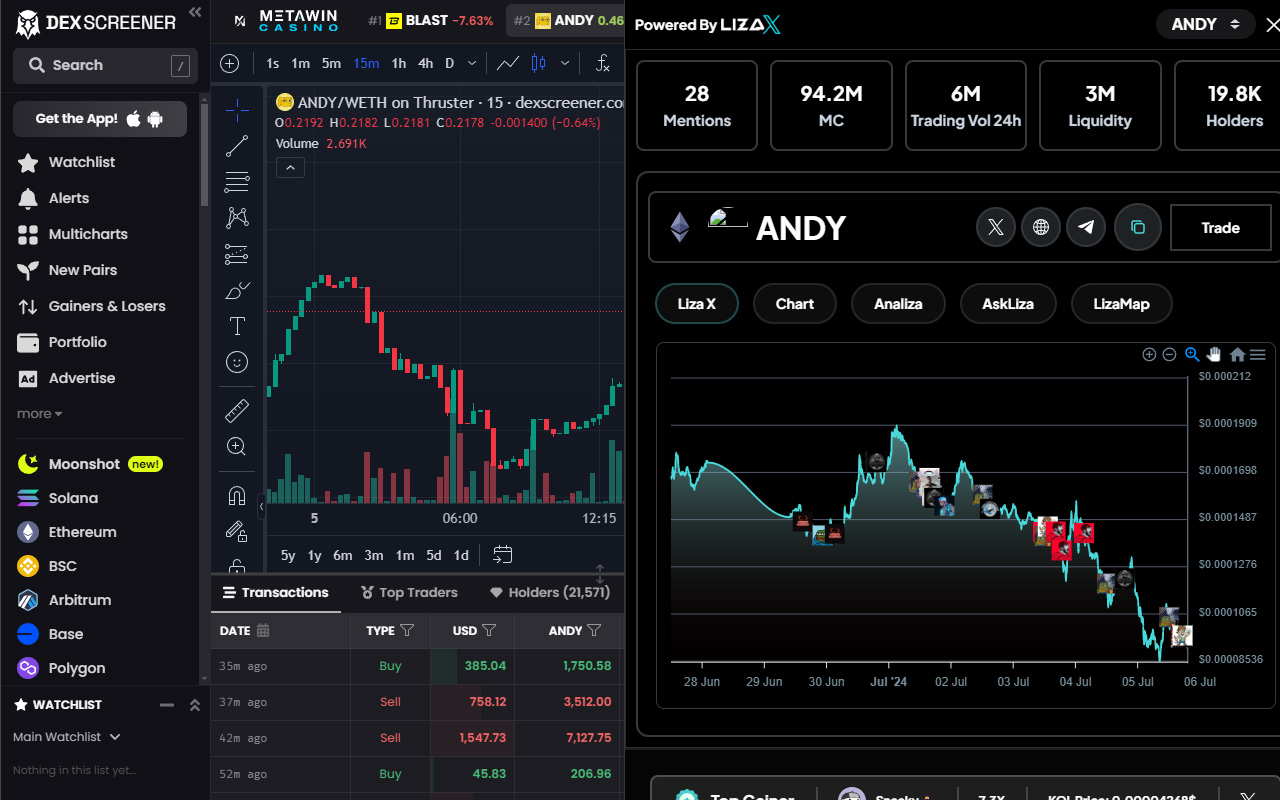Open the fx indicators menu
The image size is (1280, 800).
[602, 64]
